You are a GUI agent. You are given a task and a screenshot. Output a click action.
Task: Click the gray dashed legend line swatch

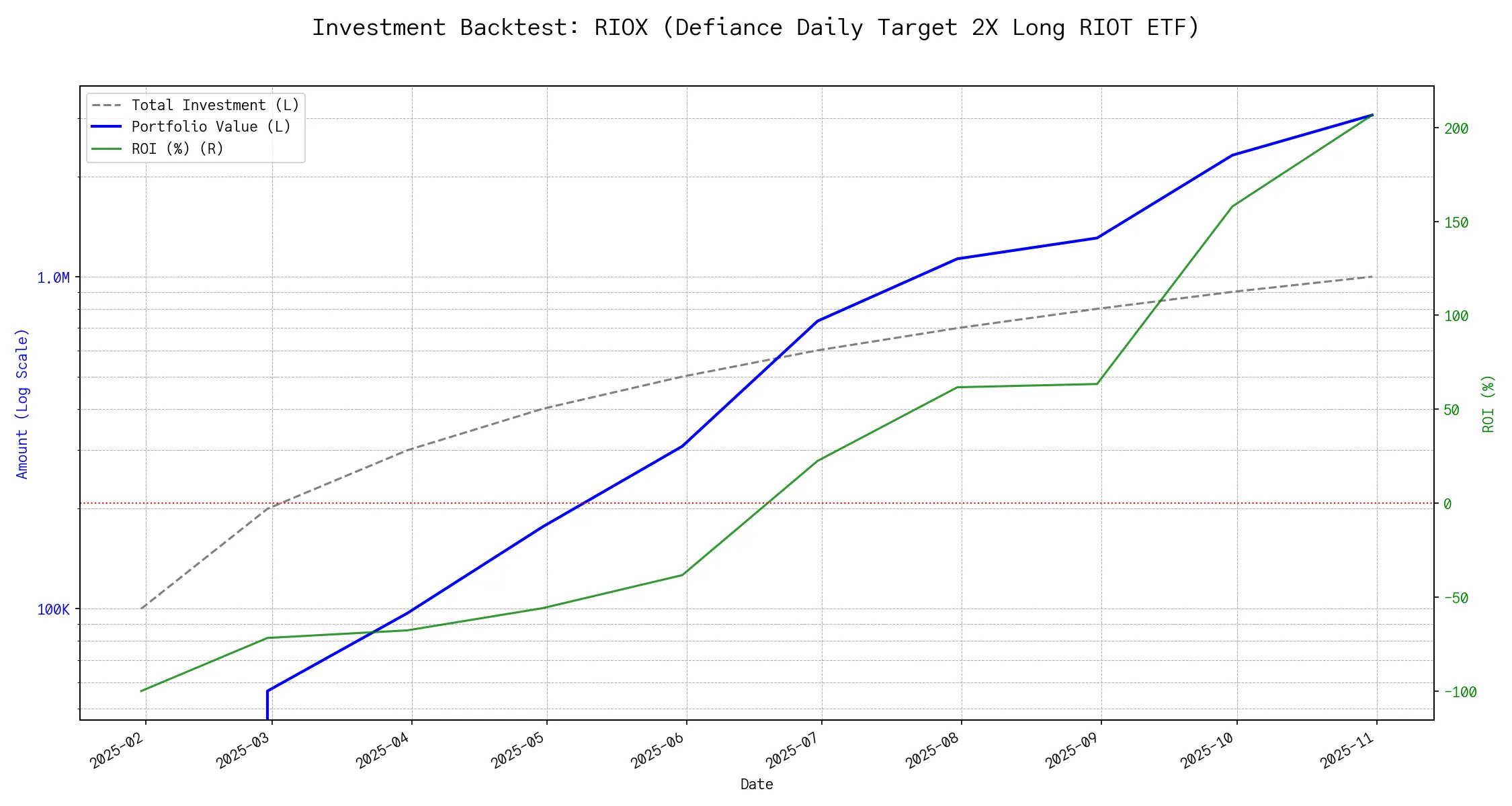(x=107, y=105)
